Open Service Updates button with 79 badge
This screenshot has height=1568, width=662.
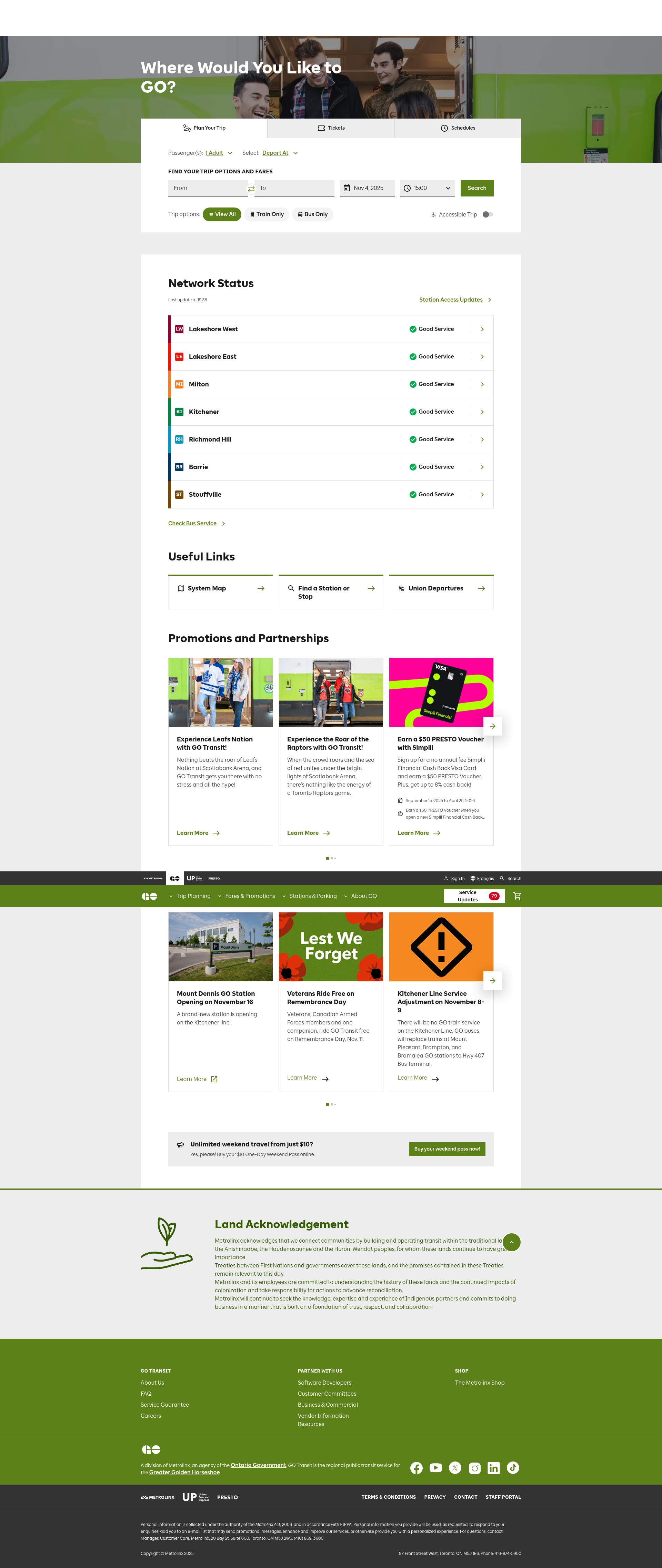[474, 896]
